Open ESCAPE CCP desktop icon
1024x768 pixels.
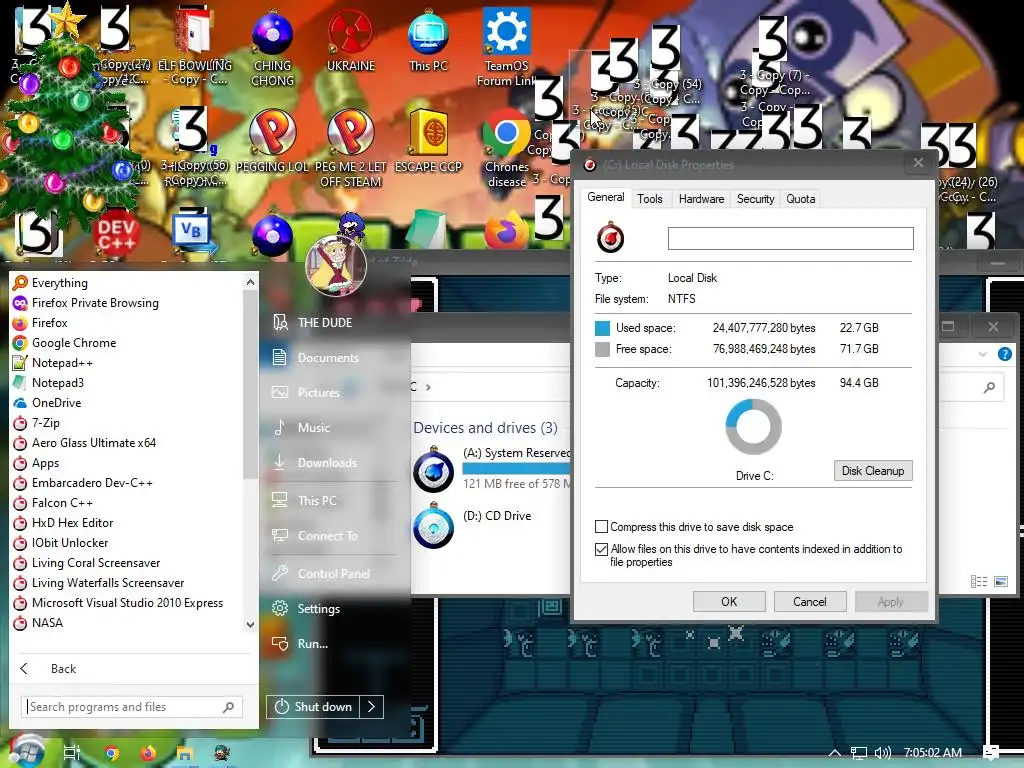point(428,142)
